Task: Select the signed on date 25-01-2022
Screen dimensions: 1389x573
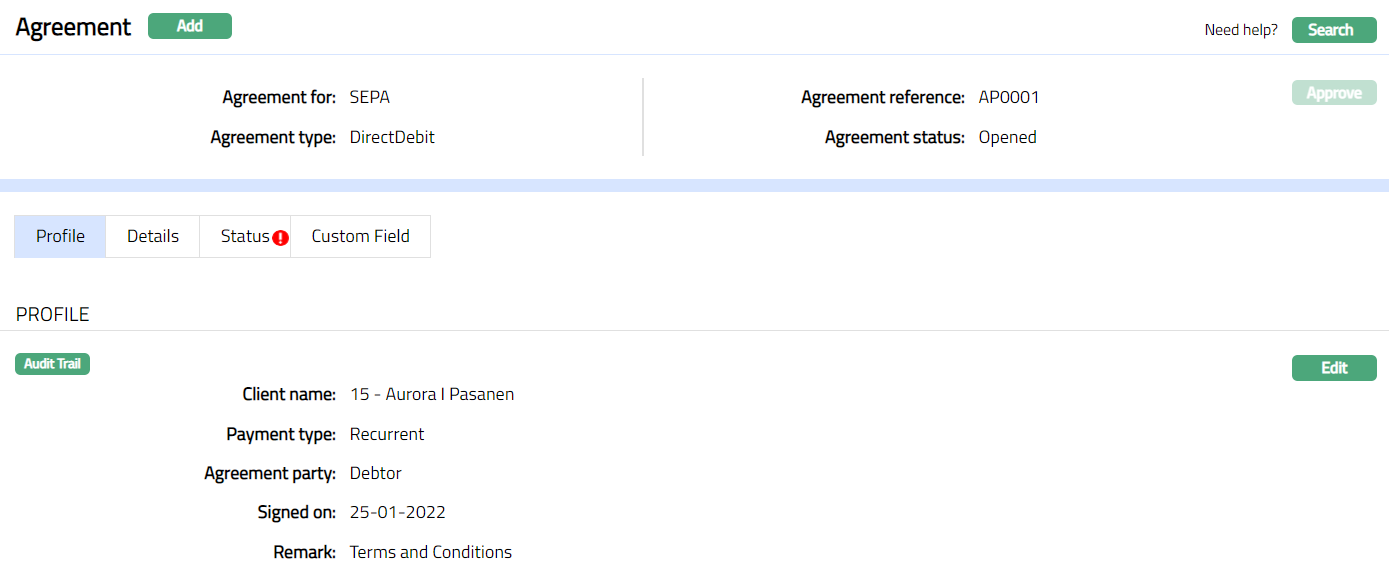Action: pos(398,513)
